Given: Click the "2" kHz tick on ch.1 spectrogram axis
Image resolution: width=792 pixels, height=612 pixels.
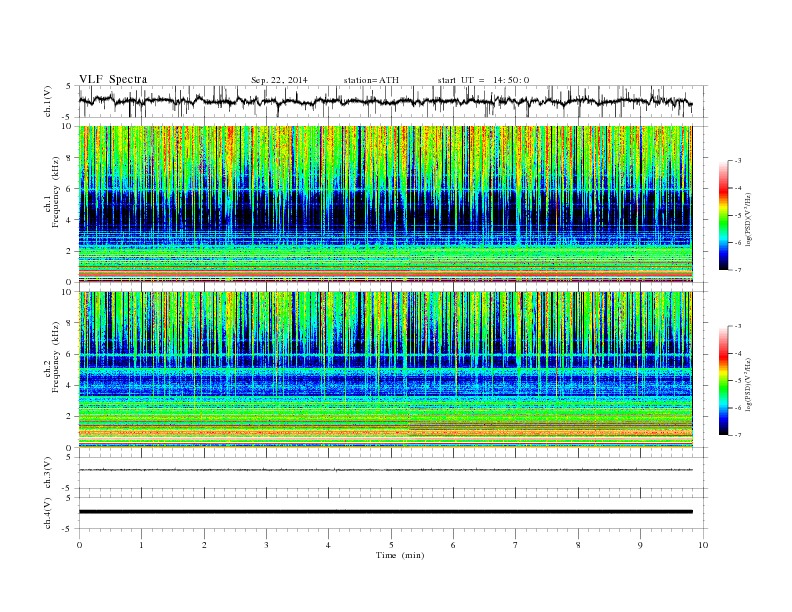Looking at the screenshot, I should [x=69, y=251].
